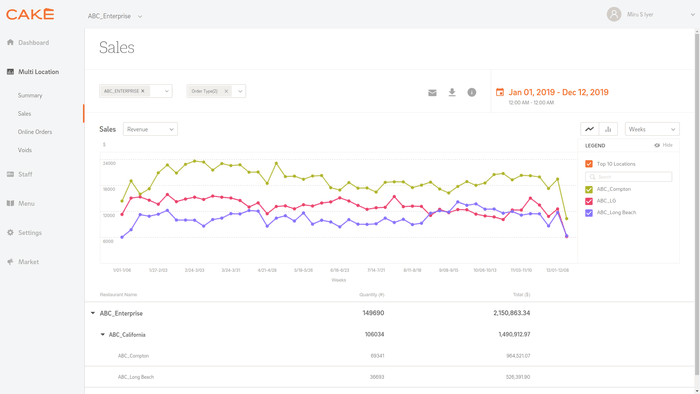Open the ABC_Enterprise account dropdown
700x394 pixels.
pyautogui.click(x=115, y=16)
